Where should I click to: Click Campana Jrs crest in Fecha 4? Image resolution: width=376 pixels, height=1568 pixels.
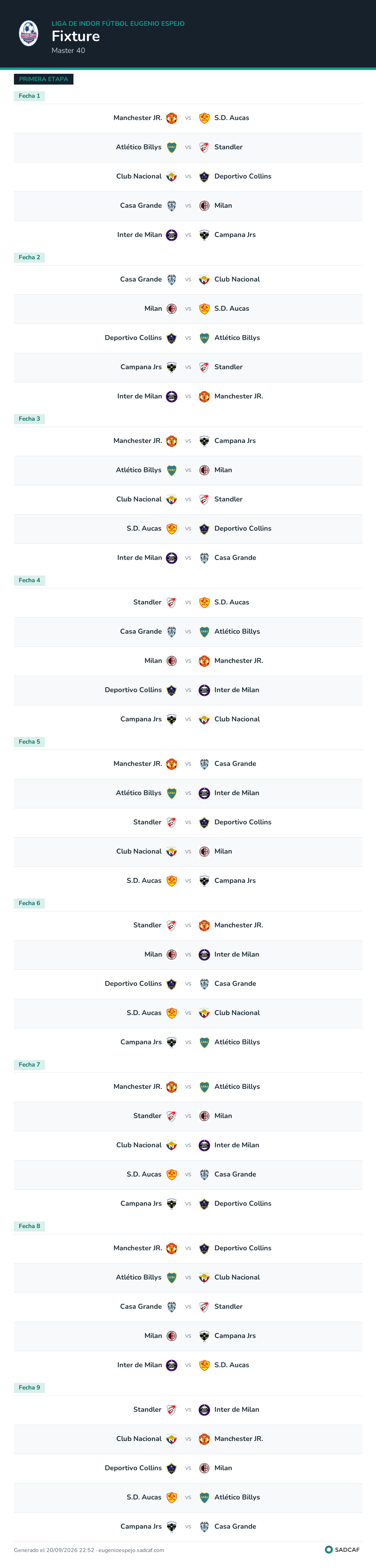(172, 719)
